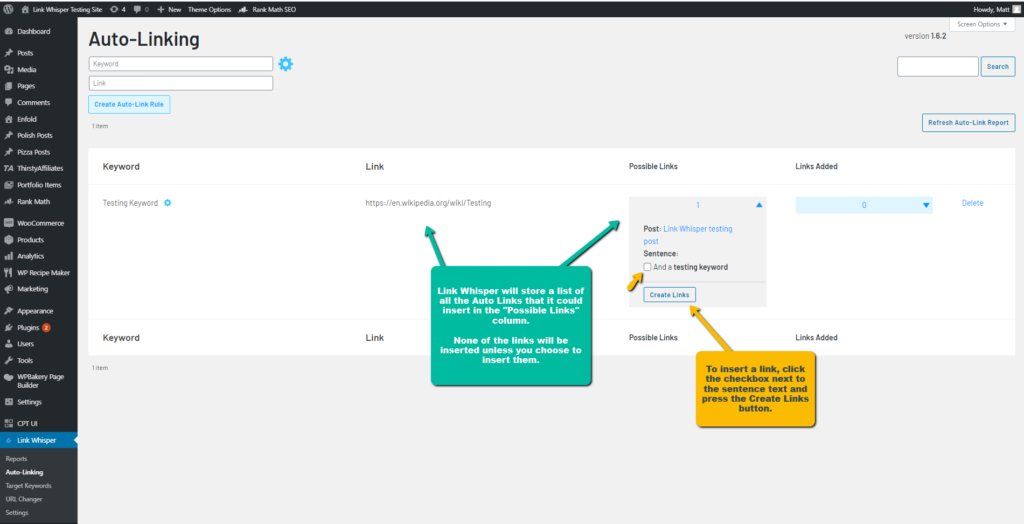Screen dimensions: 1024x524
Task: Open Theme Options in the admin bar
Action: [x=209, y=9]
